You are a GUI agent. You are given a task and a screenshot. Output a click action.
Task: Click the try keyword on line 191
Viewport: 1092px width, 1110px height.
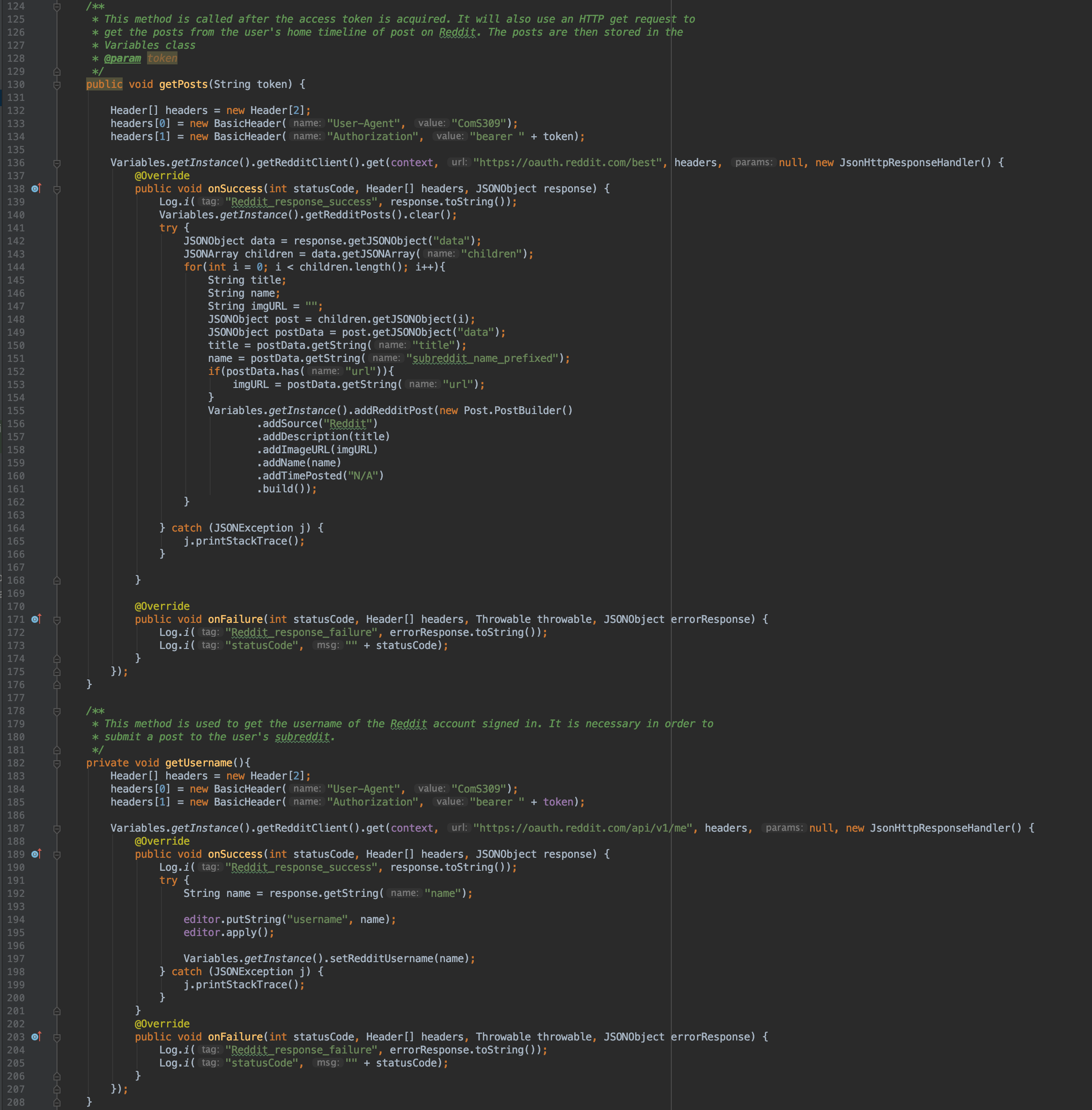coord(169,880)
